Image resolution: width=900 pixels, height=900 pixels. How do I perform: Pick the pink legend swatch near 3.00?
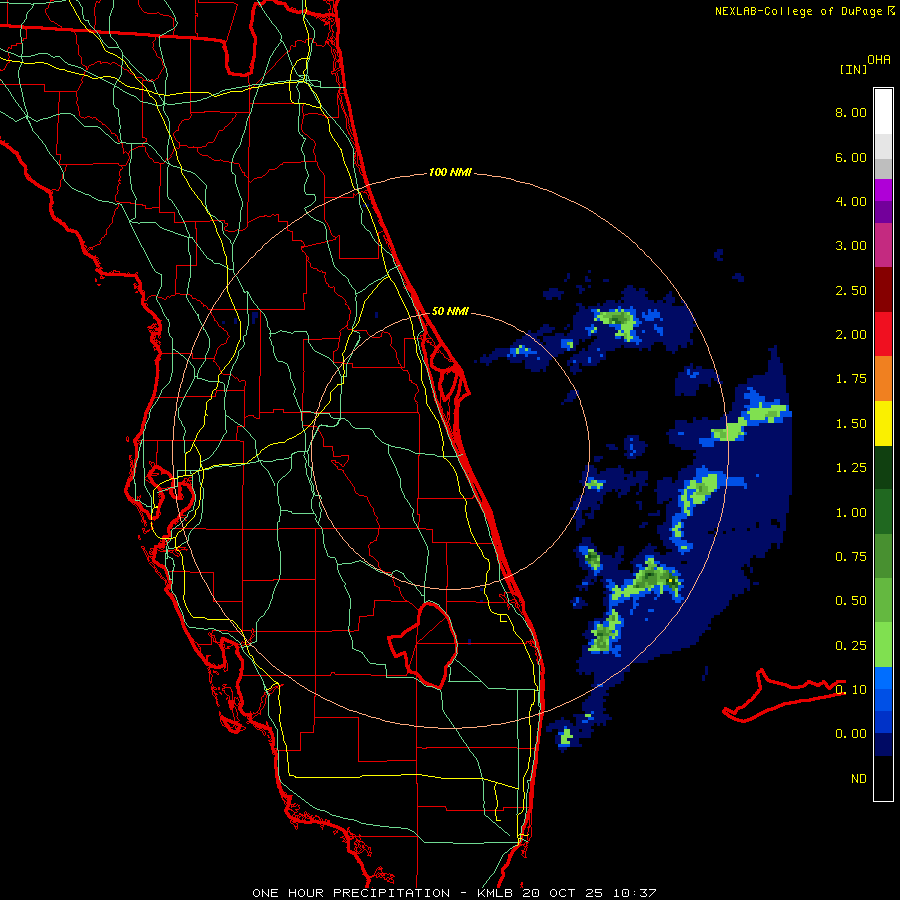pyautogui.click(x=883, y=245)
